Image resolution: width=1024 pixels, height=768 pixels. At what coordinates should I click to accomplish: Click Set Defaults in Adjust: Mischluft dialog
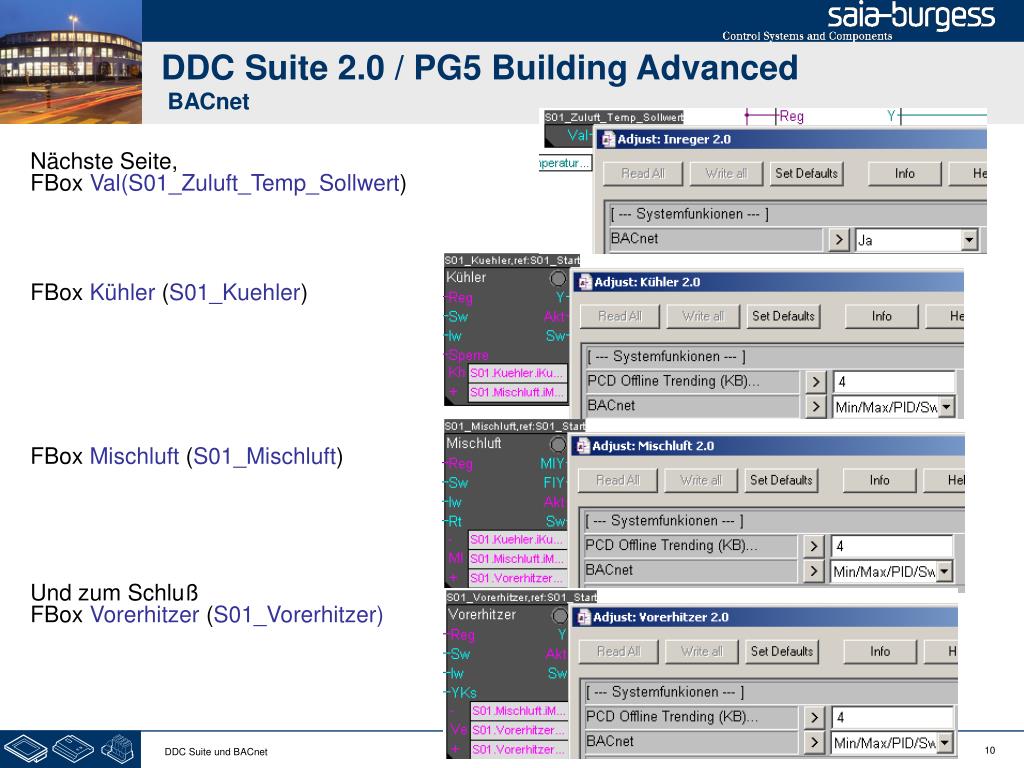781,481
